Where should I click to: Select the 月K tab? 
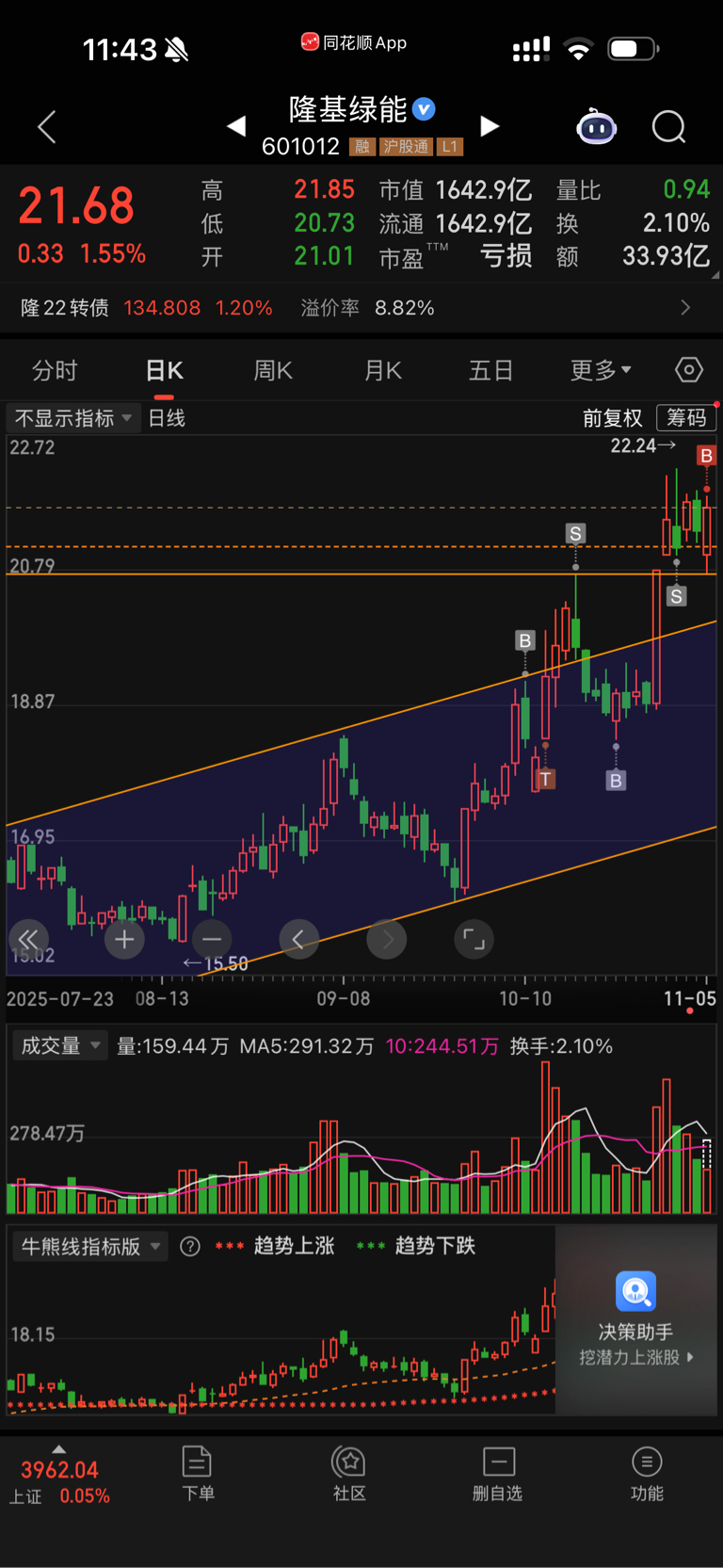[x=383, y=370]
